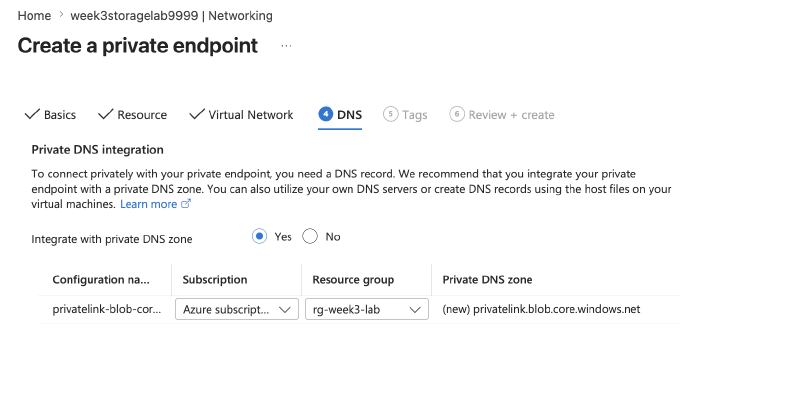
Task: Select the DNS tab
Action: tap(340, 115)
